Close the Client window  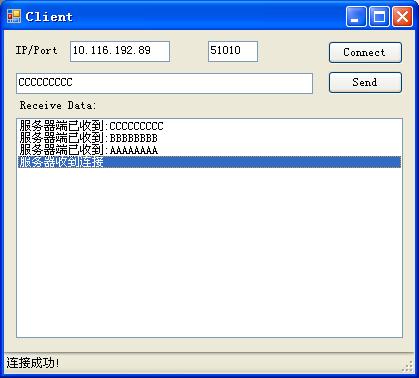click(402, 16)
